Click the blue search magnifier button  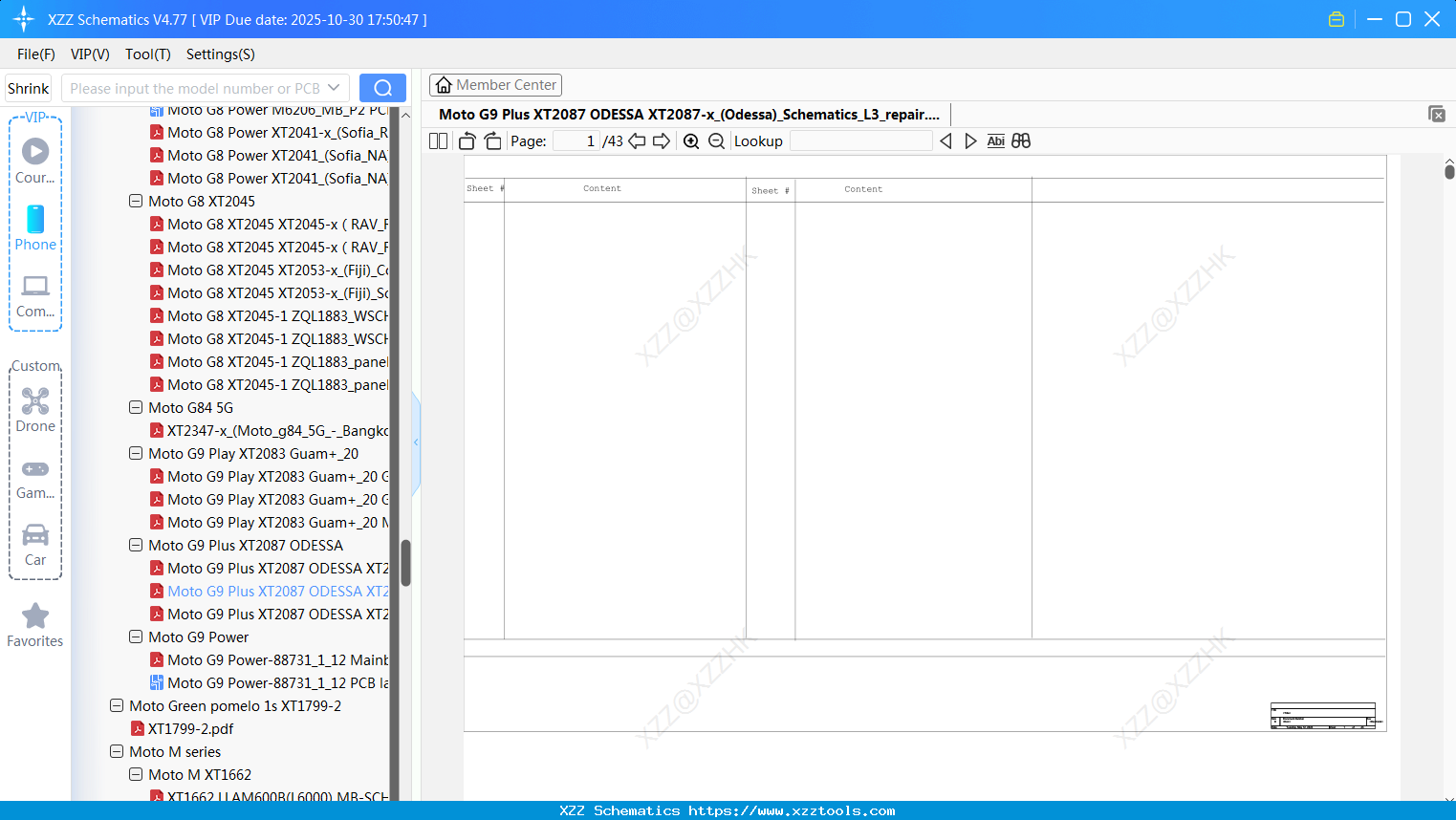coord(382,88)
